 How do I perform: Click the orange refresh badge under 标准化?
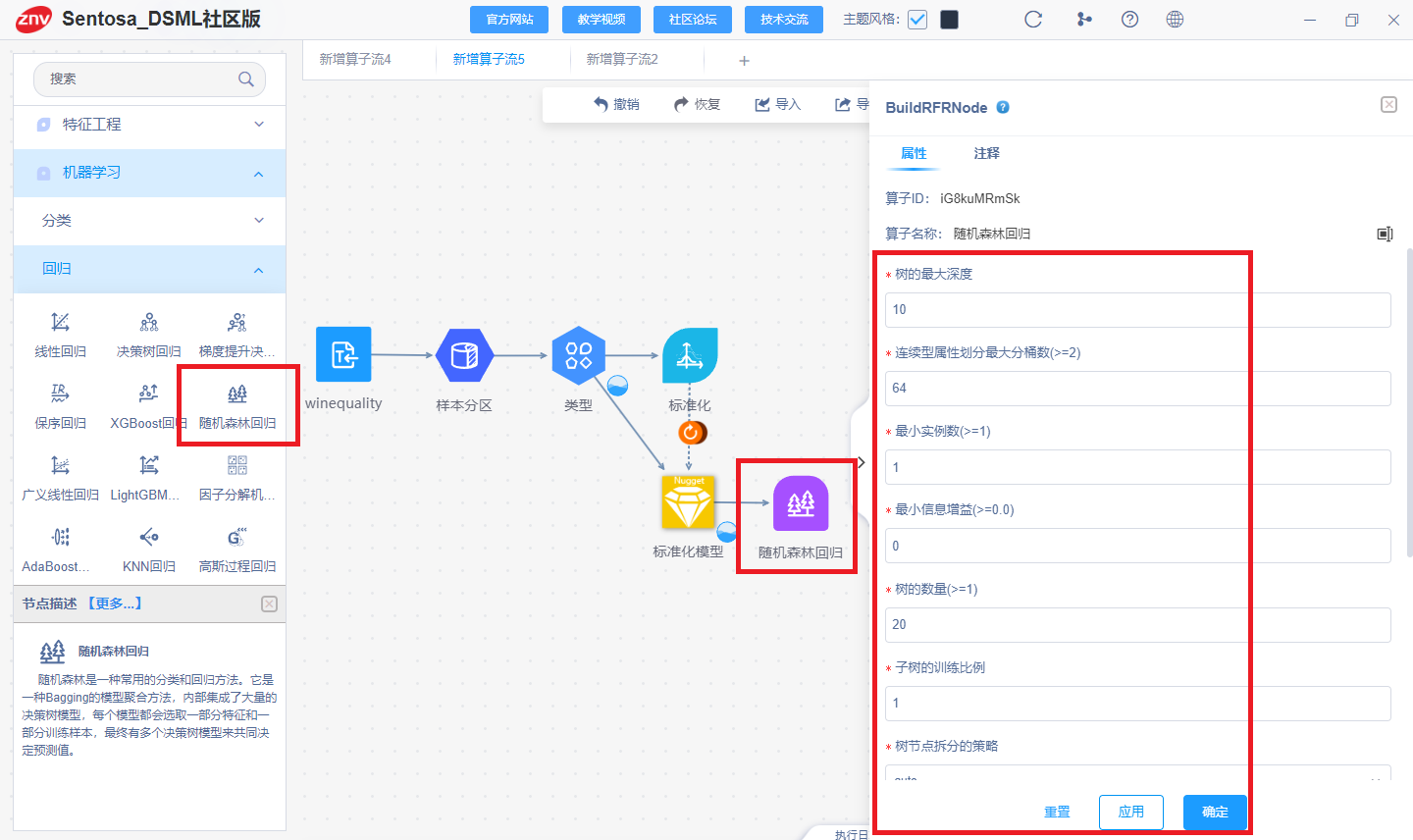[x=692, y=432]
